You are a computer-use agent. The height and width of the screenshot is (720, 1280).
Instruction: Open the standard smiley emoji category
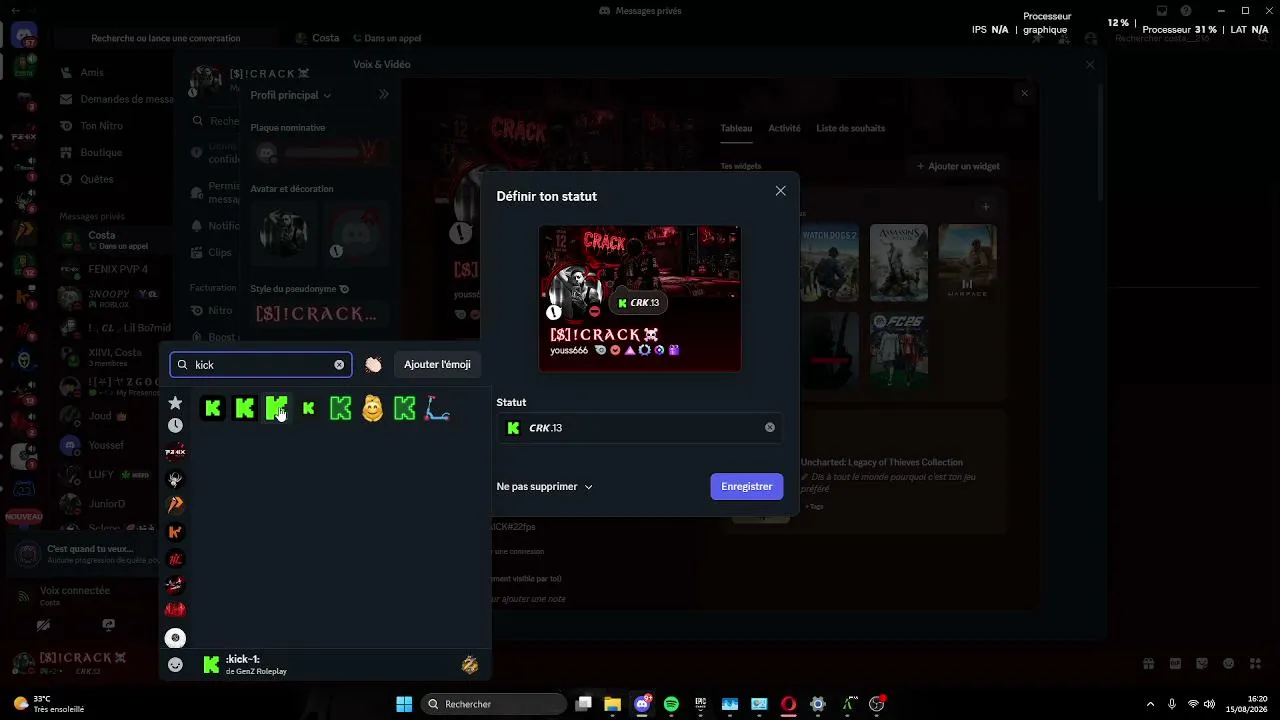pyautogui.click(x=175, y=665)
